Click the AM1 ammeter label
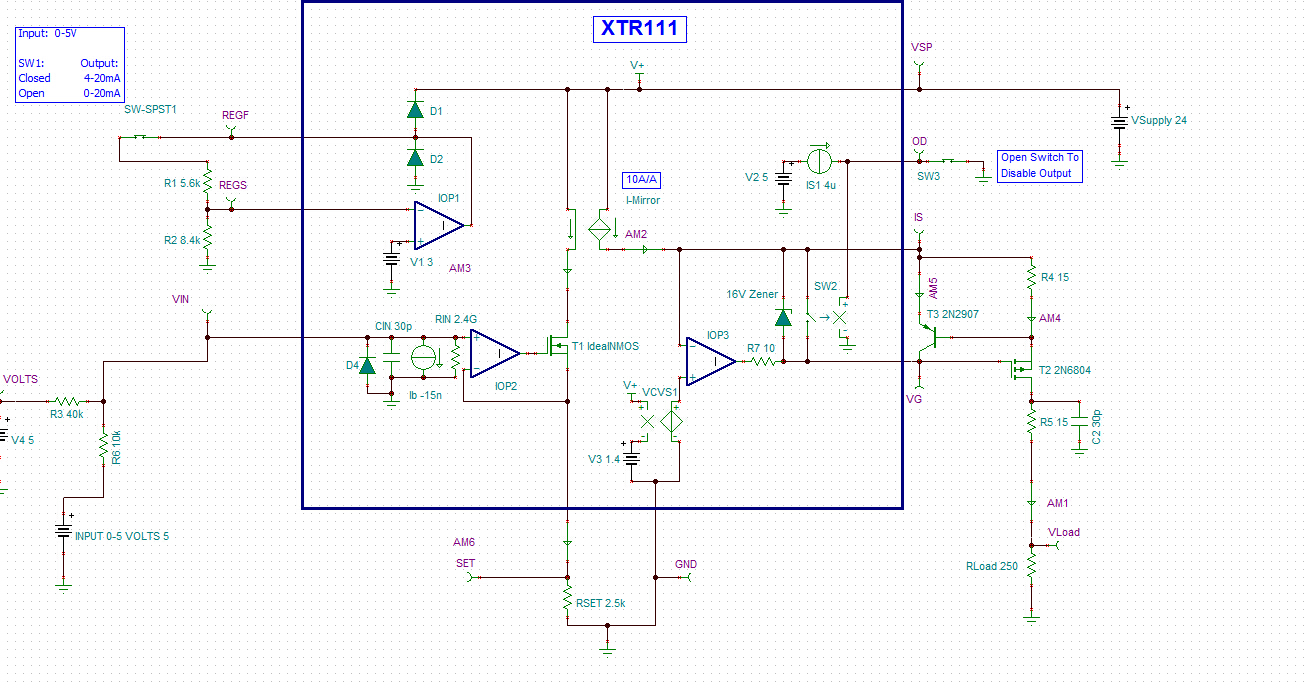 pyautogui.click(x=1057, y=503)
